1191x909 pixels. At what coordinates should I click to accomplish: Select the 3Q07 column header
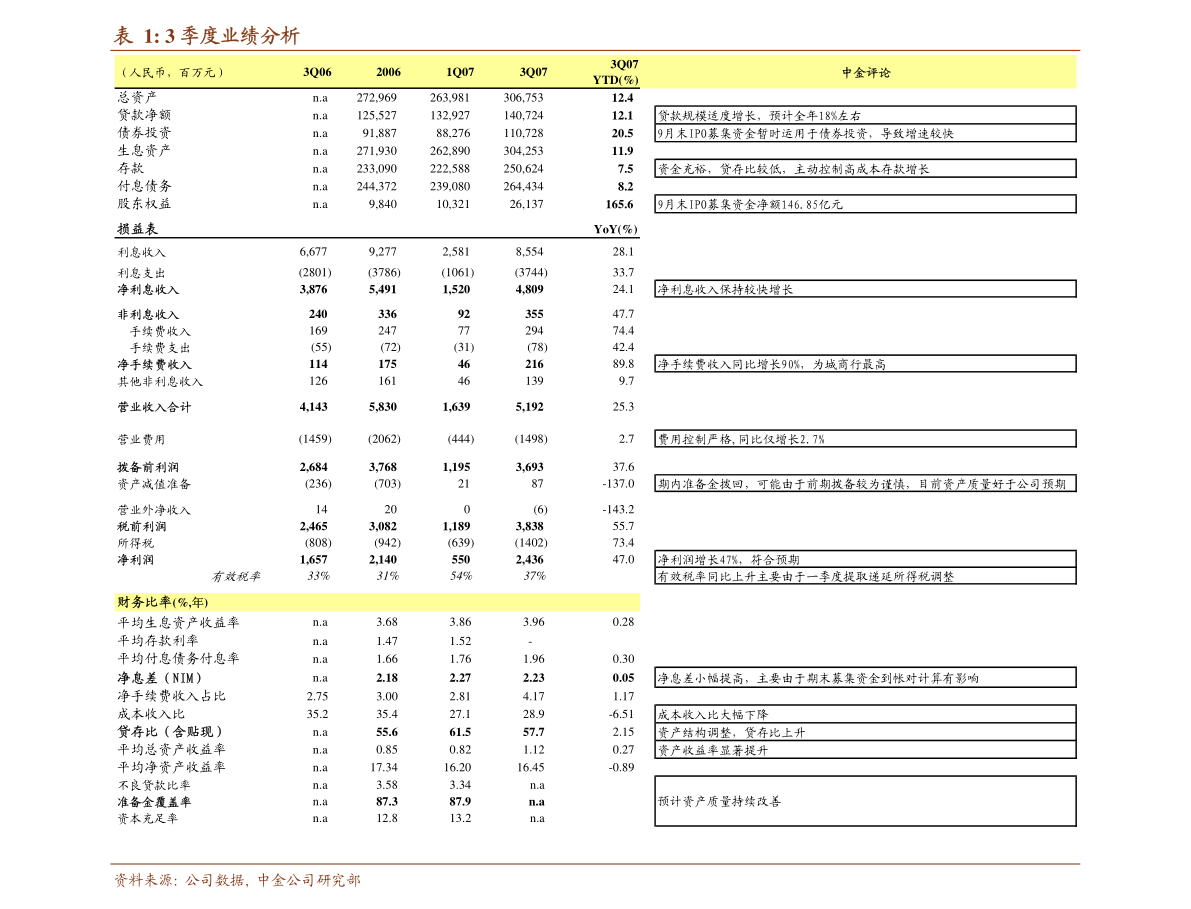533,72
